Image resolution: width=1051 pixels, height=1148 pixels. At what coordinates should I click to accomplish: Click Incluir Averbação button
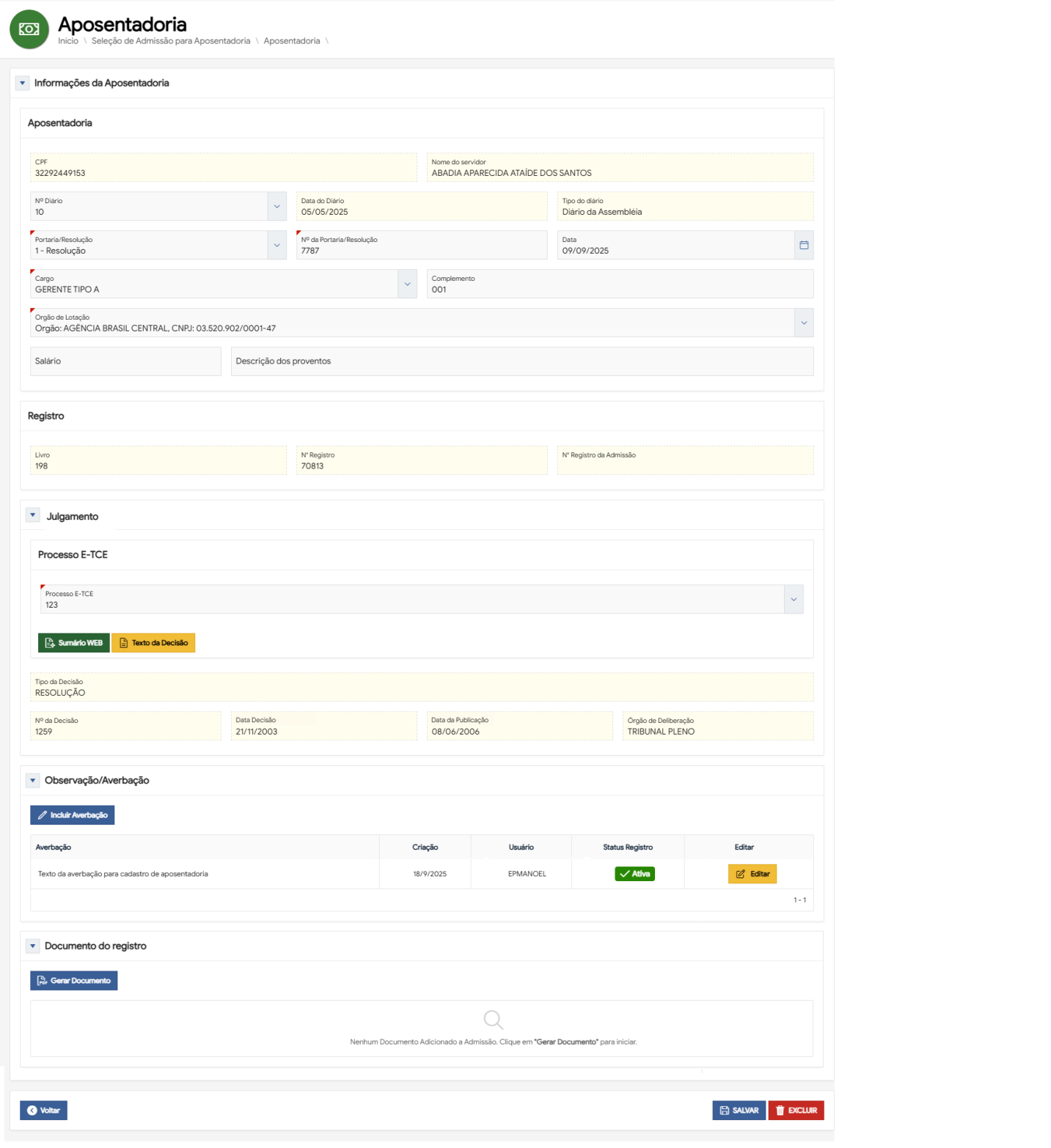(72, 815)
